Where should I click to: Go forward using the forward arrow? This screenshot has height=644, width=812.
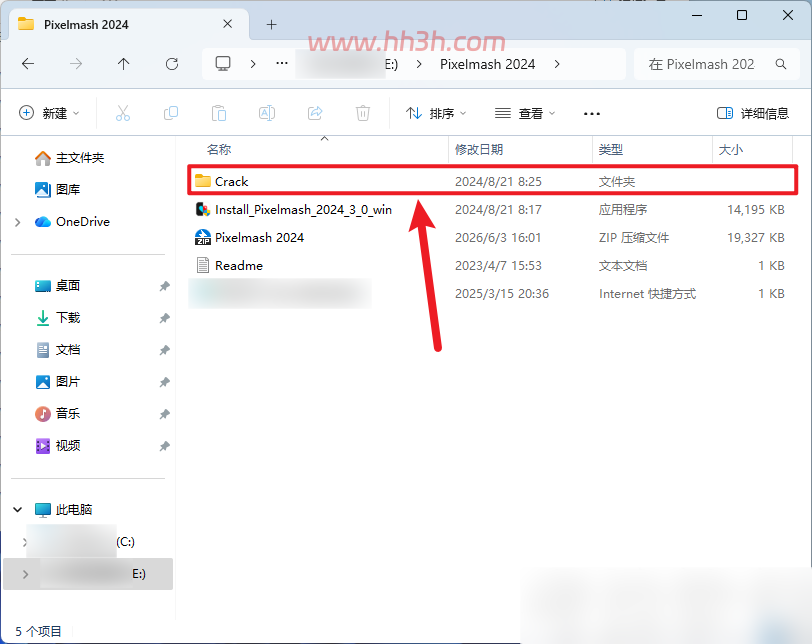pyautogui.click(x=76, y=64)
